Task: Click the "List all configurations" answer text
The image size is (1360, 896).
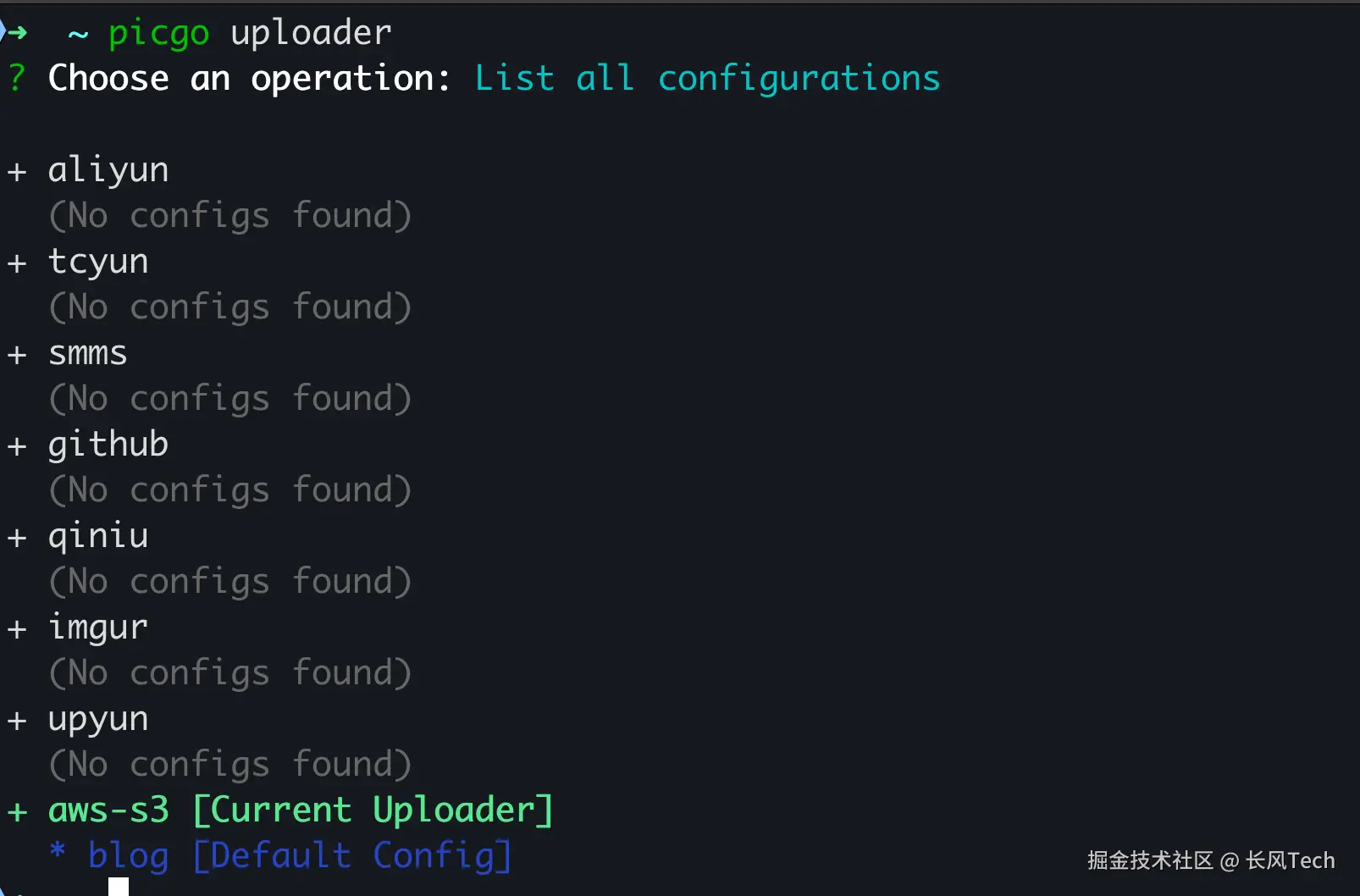Action: click(x=707, y=78)
